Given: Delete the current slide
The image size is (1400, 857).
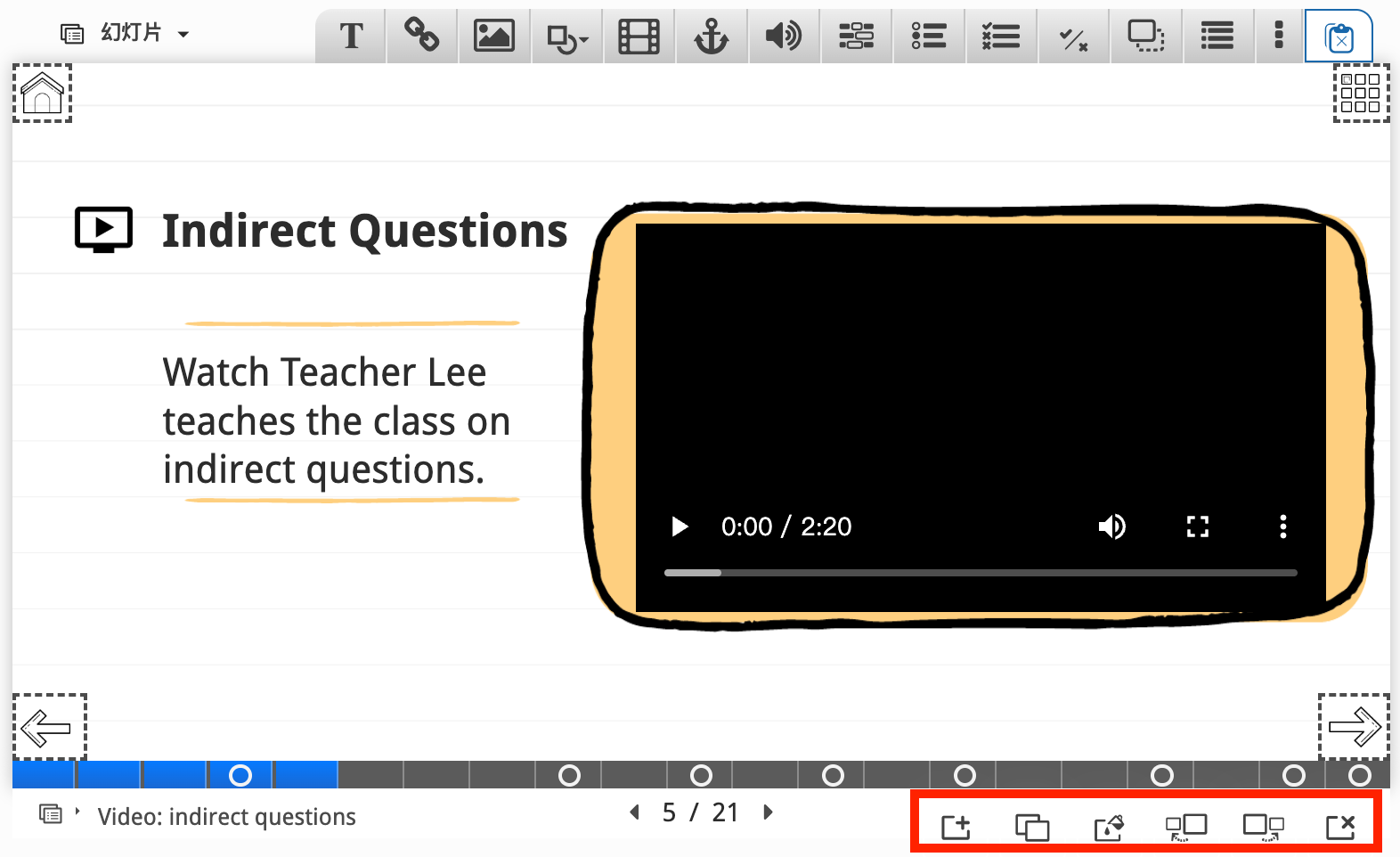Looking at the screenshot, I should [1340, 827].
